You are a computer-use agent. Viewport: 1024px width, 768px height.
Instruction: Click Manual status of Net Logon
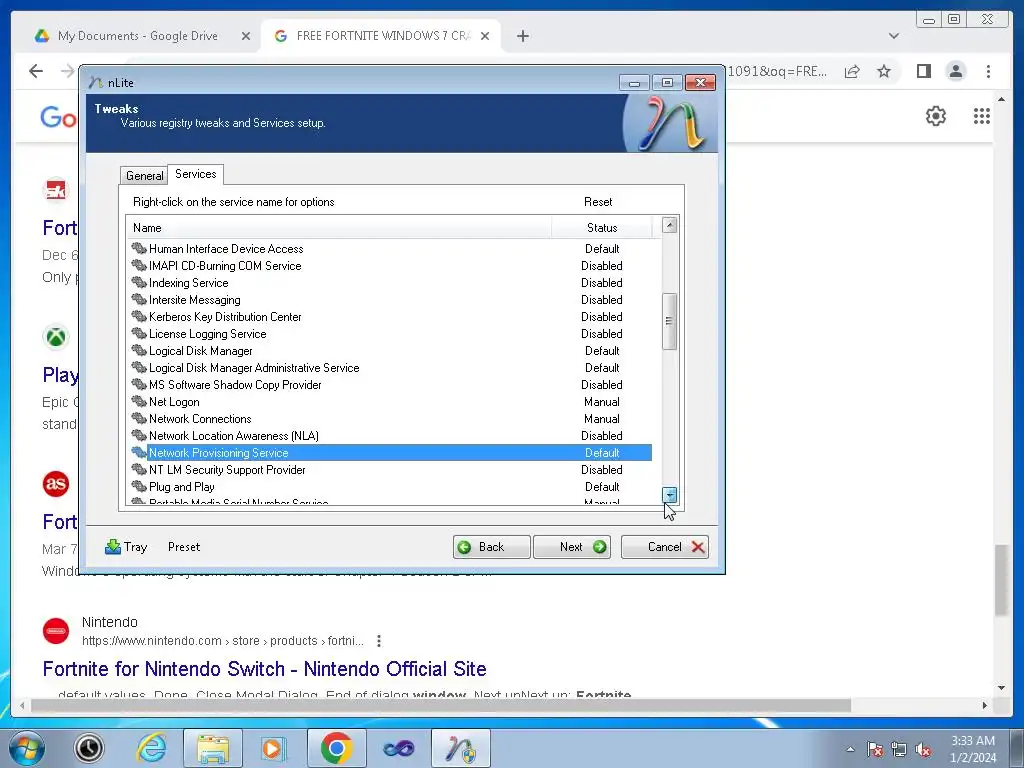pos(601,402)
